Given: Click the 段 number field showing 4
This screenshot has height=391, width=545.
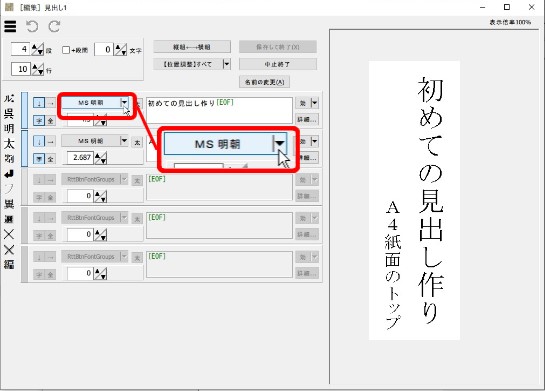Looking at the screenshot, I should [20, 49].
